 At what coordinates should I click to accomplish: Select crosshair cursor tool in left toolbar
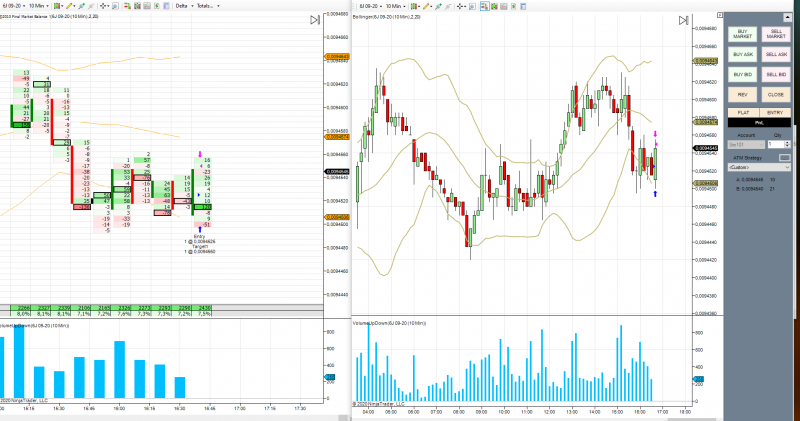pos(103,6)
